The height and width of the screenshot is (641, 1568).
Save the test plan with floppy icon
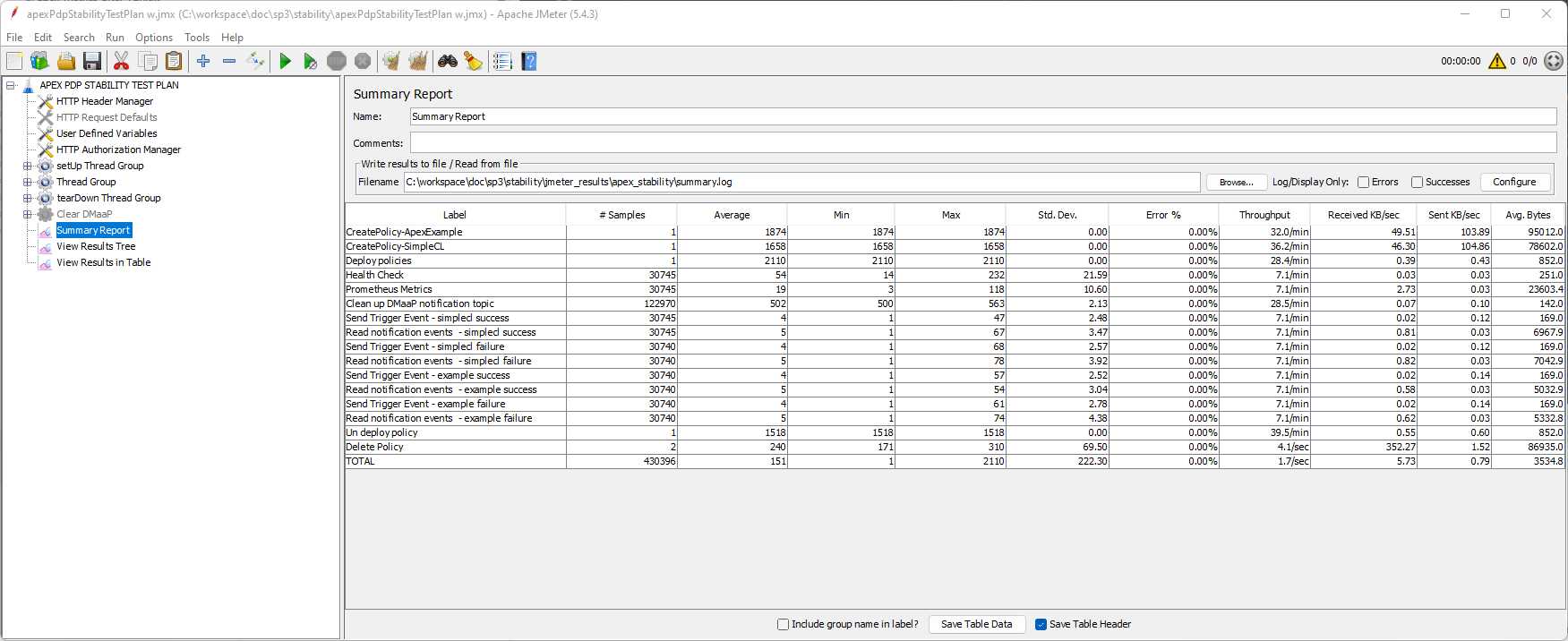pyautogui.click(x=91, y=61)
